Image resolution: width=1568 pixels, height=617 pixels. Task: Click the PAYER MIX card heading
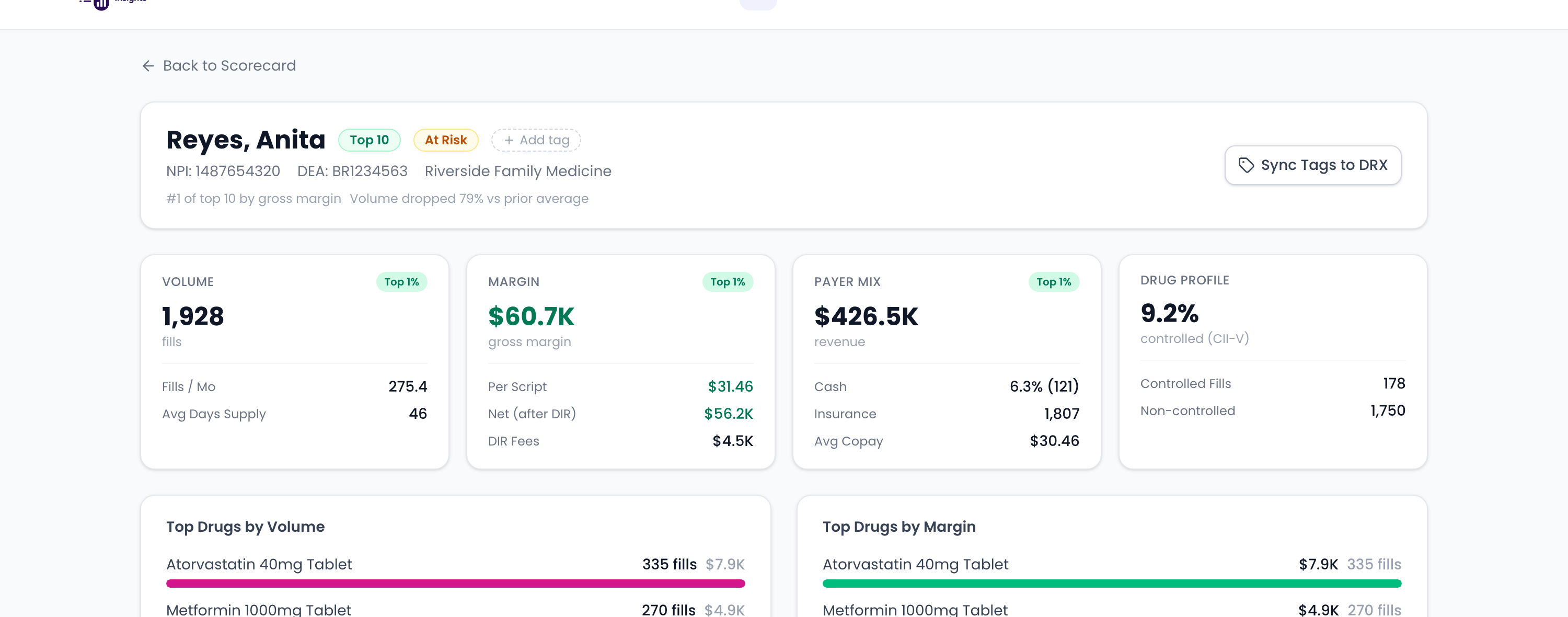click(847, 282)
